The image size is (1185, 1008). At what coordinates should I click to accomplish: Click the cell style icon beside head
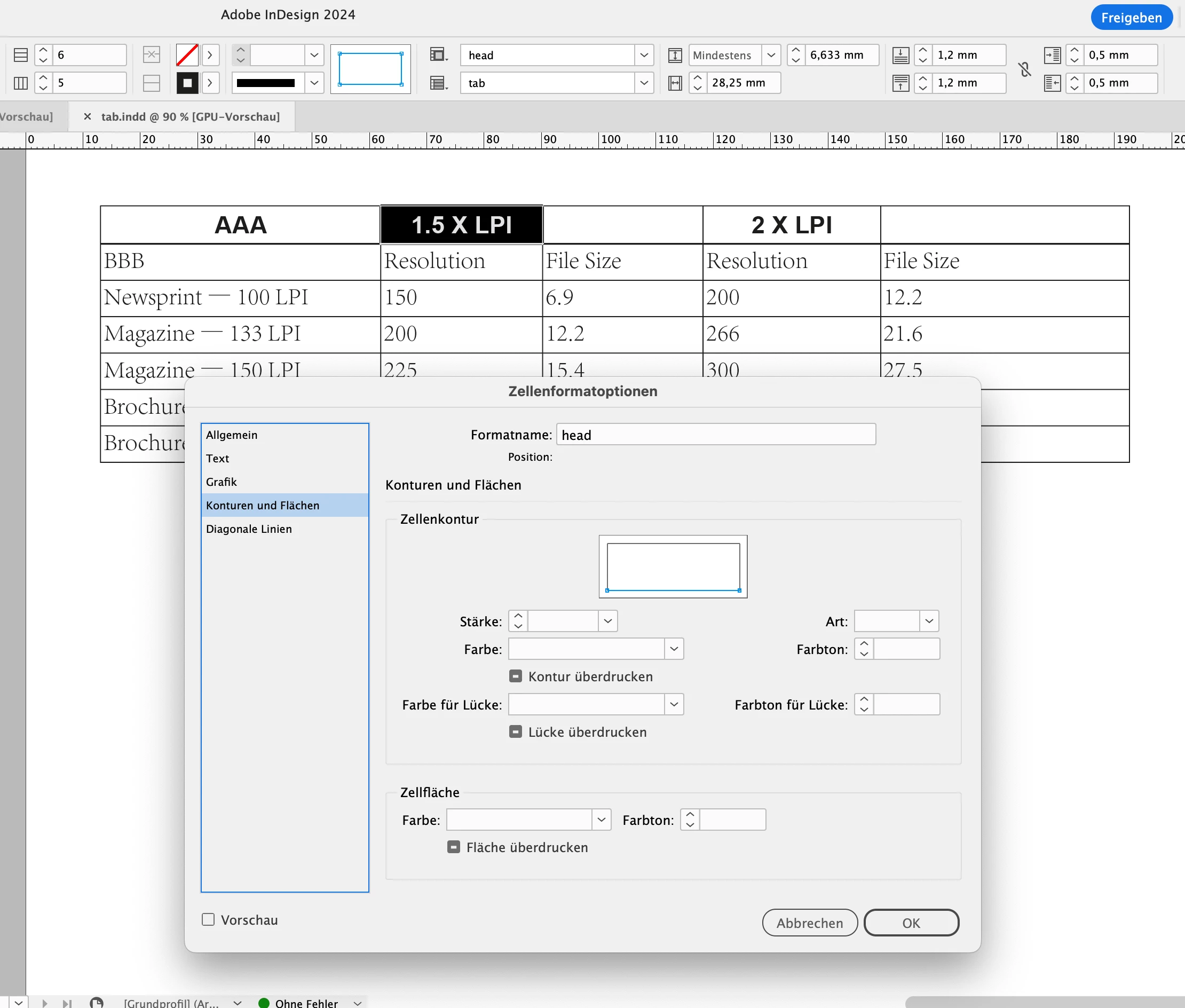click(x=438, y=55)
